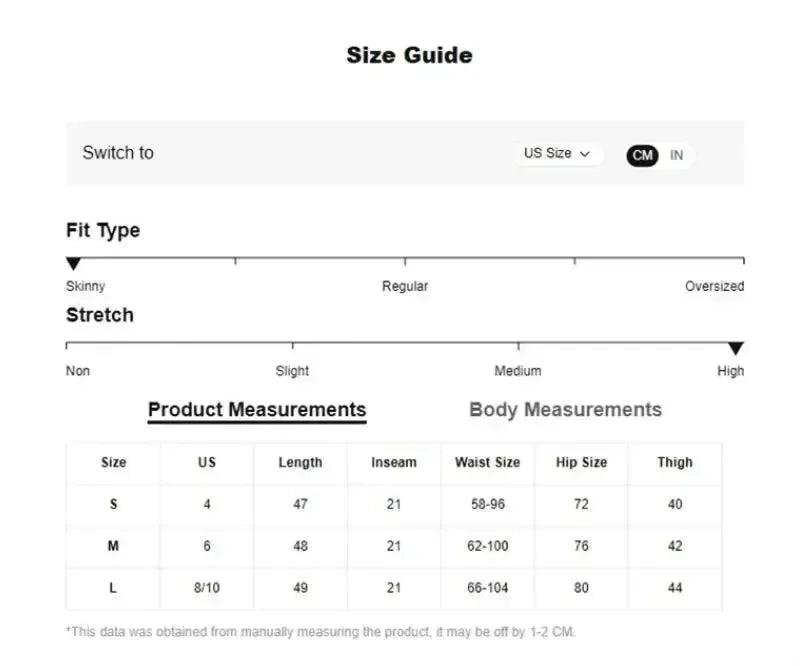This screenshot has height=666, width=808.
Task: Select the size S row
Action: click(x=113, y=505)
